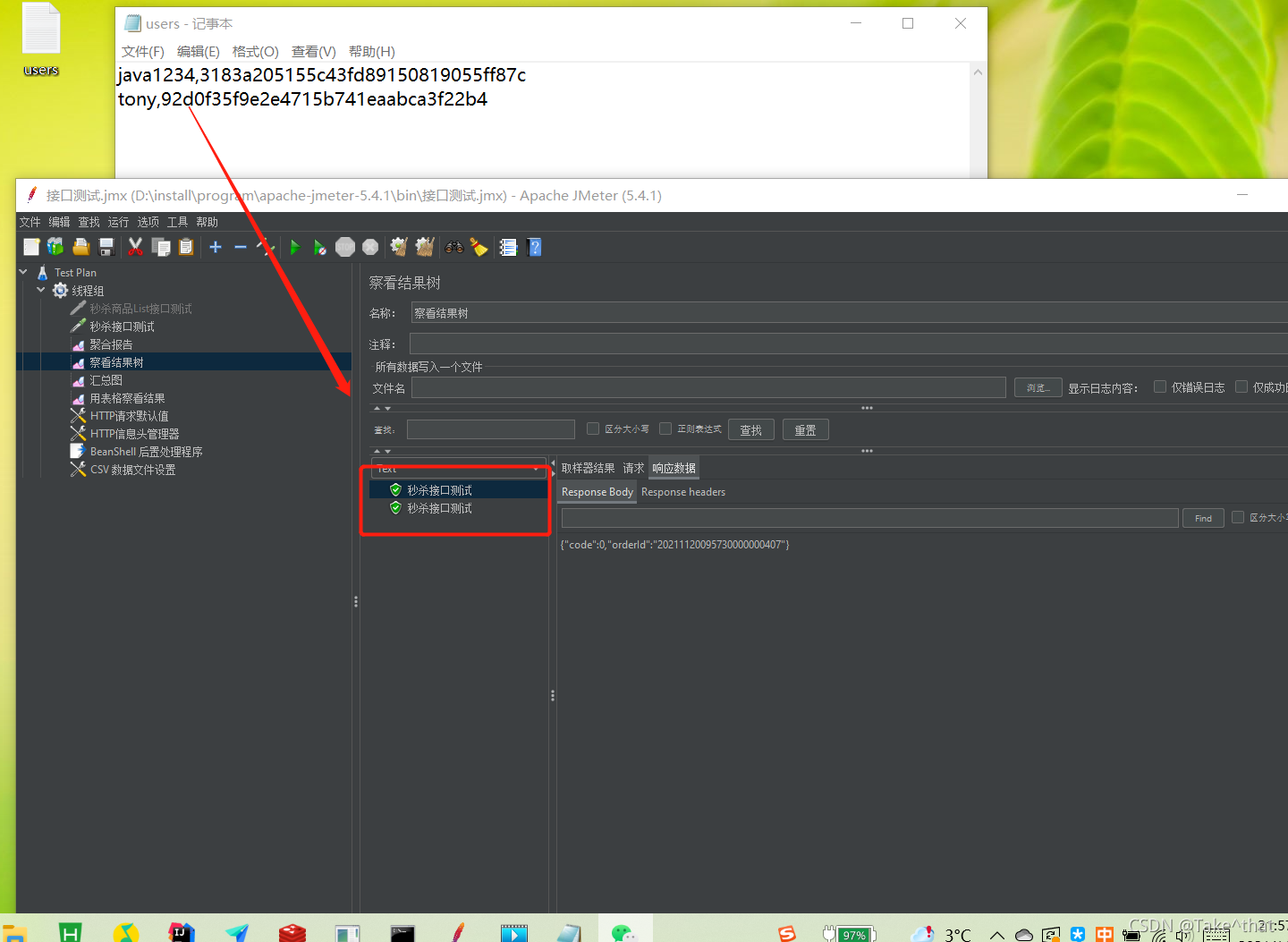The height and width of the screenshot is (942, 1288).
Task: Save the test plan with the floppy icon
Action: pyautogui.click(x=106, y=247)
